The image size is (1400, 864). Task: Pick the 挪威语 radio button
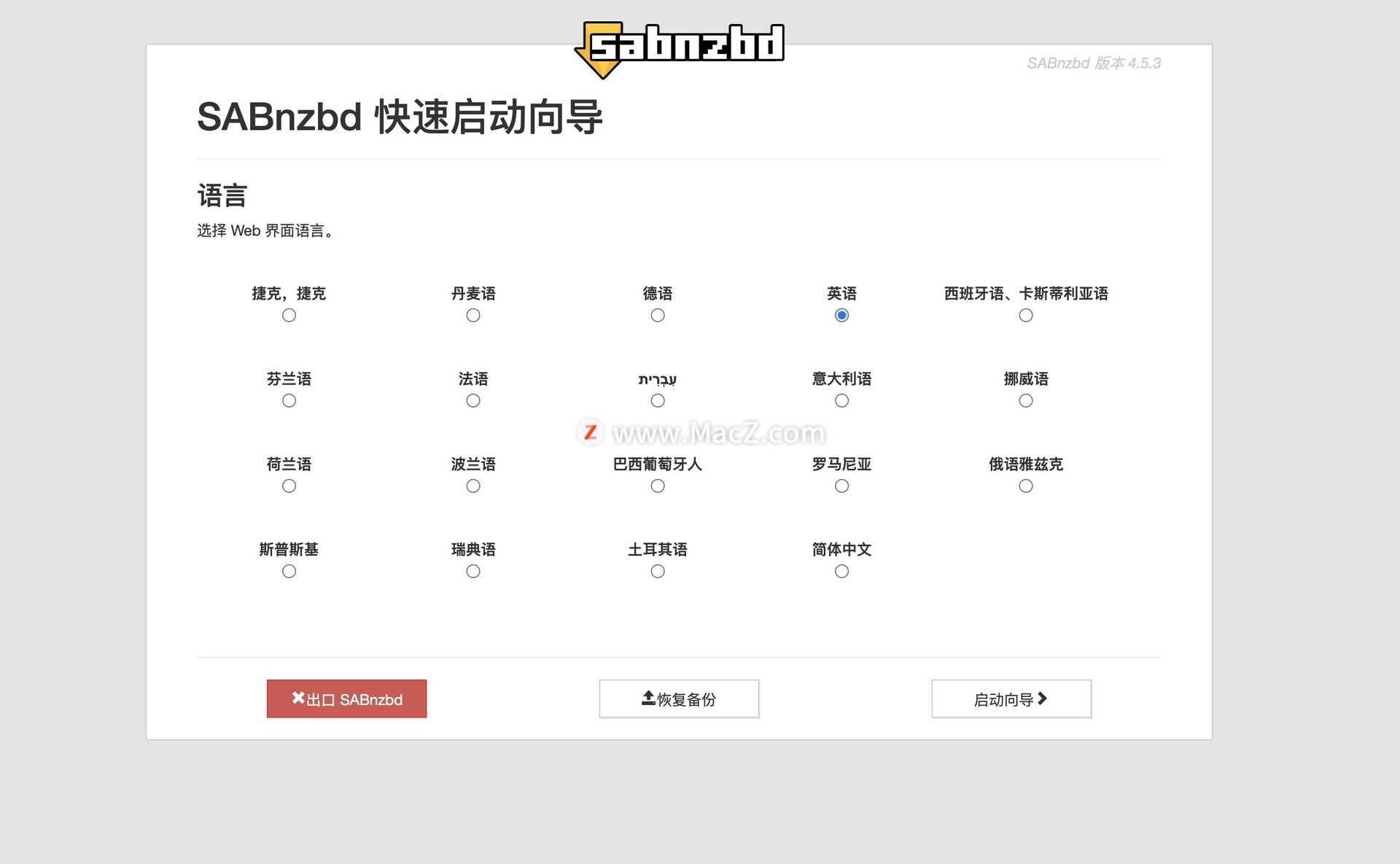(1026, 401)
